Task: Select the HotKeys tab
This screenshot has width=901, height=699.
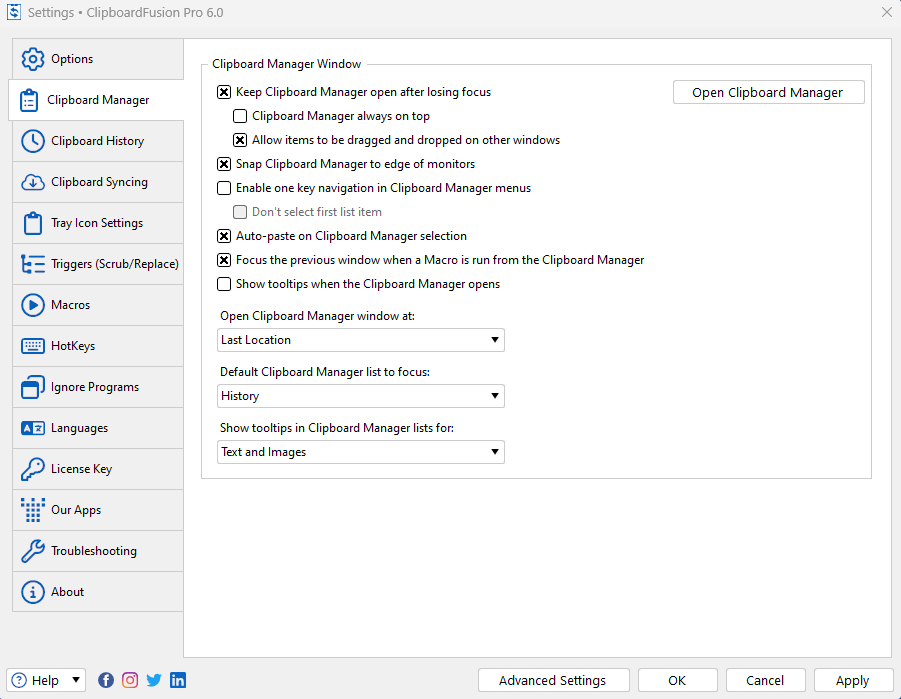Action: pos(98,346)
